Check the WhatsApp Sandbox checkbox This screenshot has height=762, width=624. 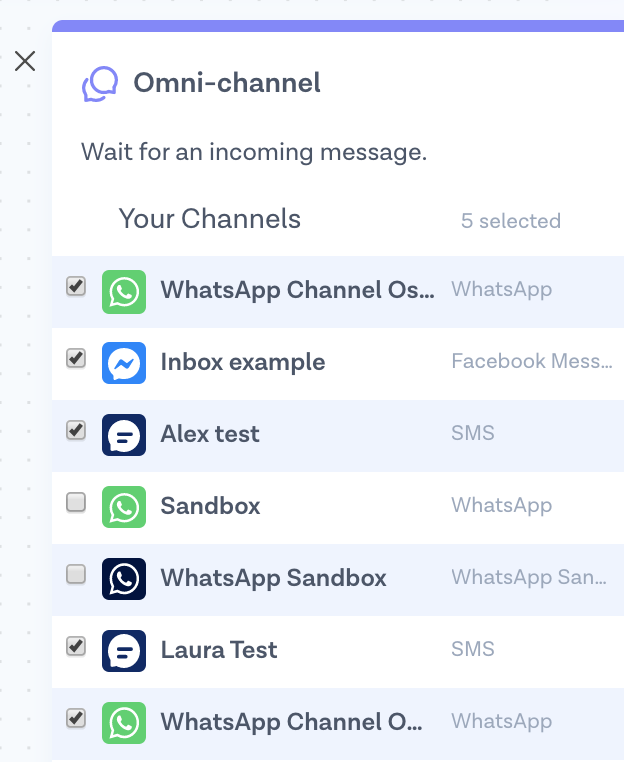click(76, 574)
